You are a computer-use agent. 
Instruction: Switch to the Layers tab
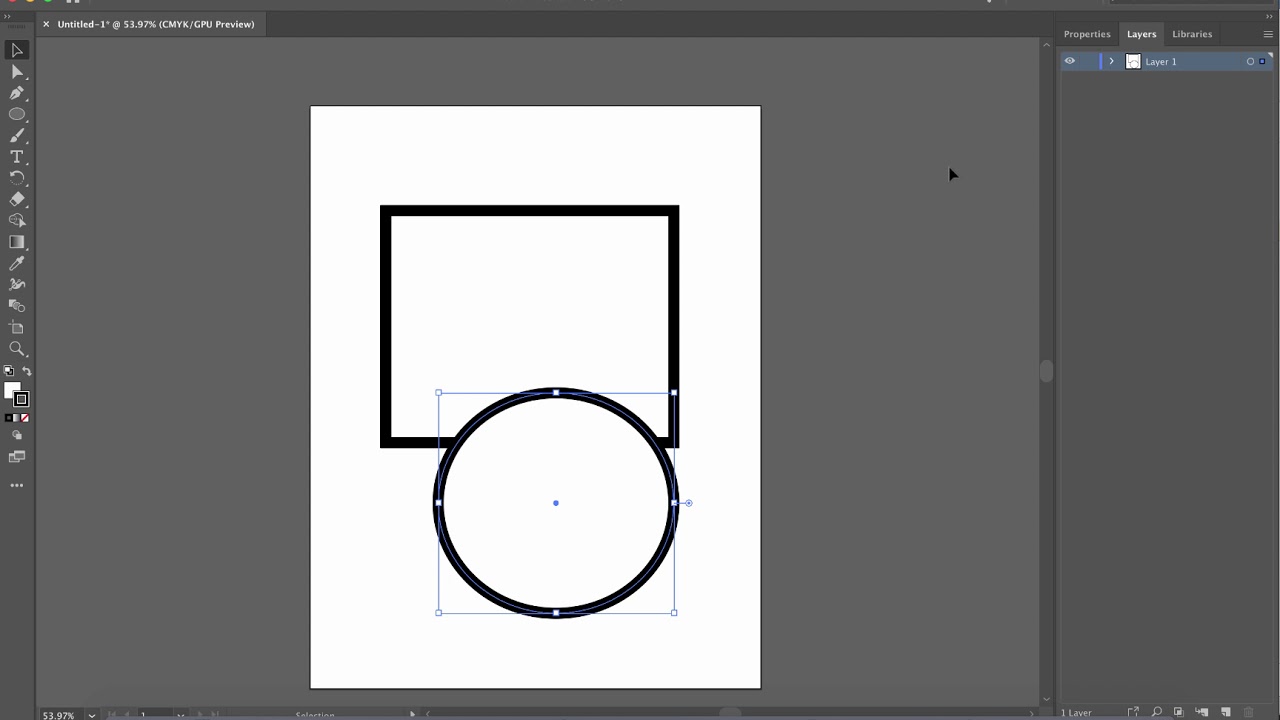[x=1141, y=34]
